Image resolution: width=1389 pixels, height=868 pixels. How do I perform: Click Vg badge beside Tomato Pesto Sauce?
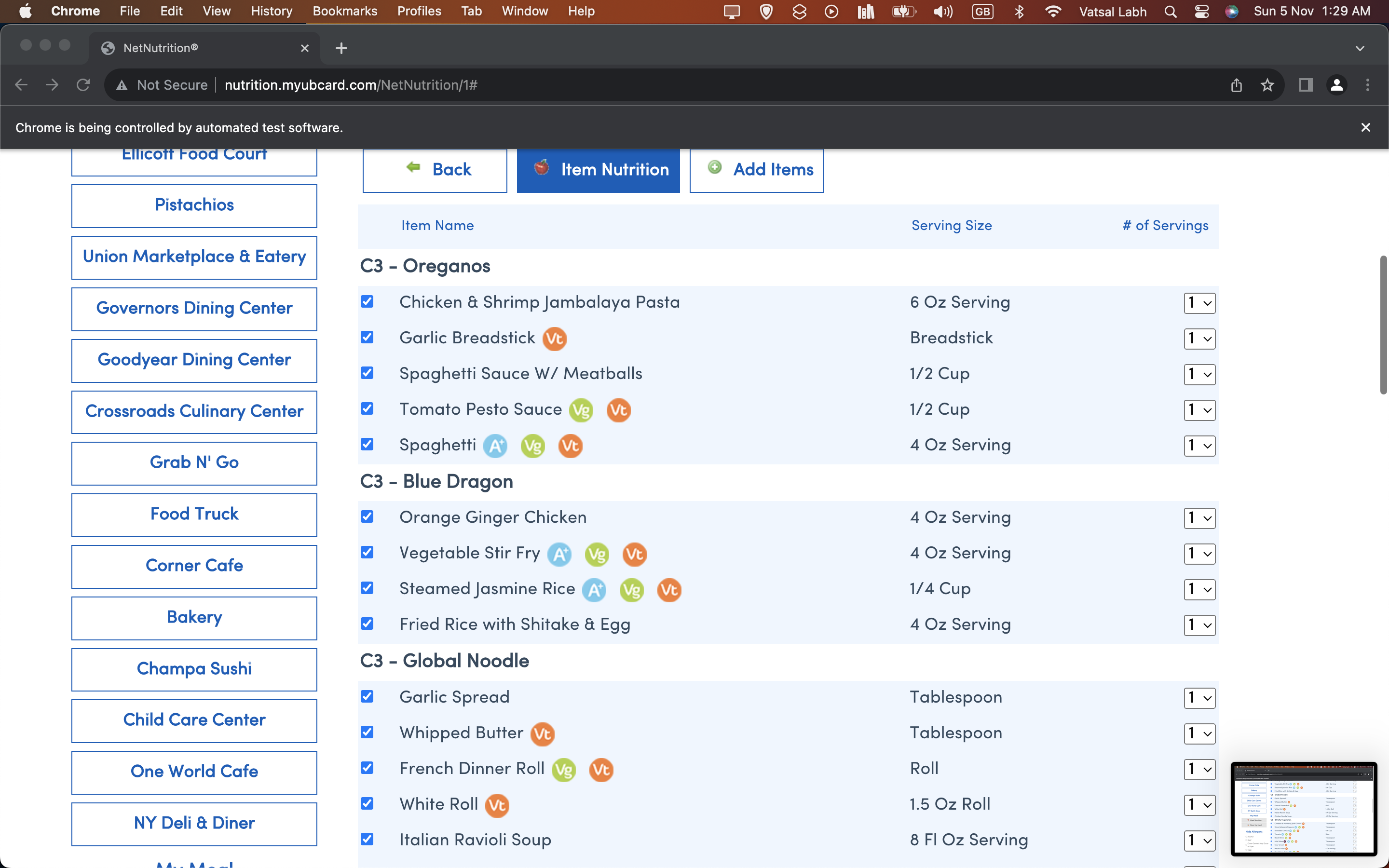[581, 410]
